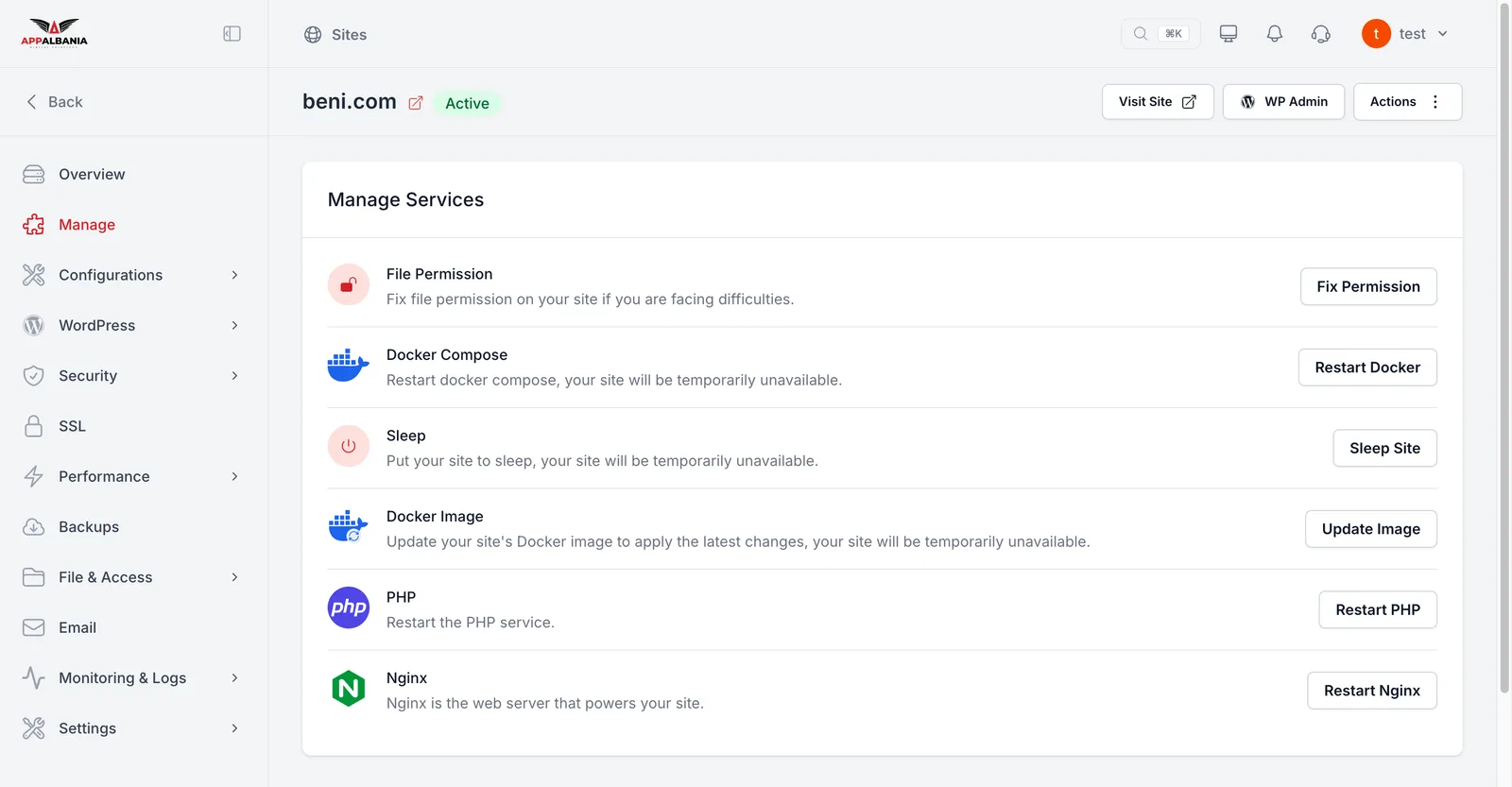Click the Sites globe icon in header
Image resolution: width=1512 pixels, height=787 pixels.
coord(313,35)
